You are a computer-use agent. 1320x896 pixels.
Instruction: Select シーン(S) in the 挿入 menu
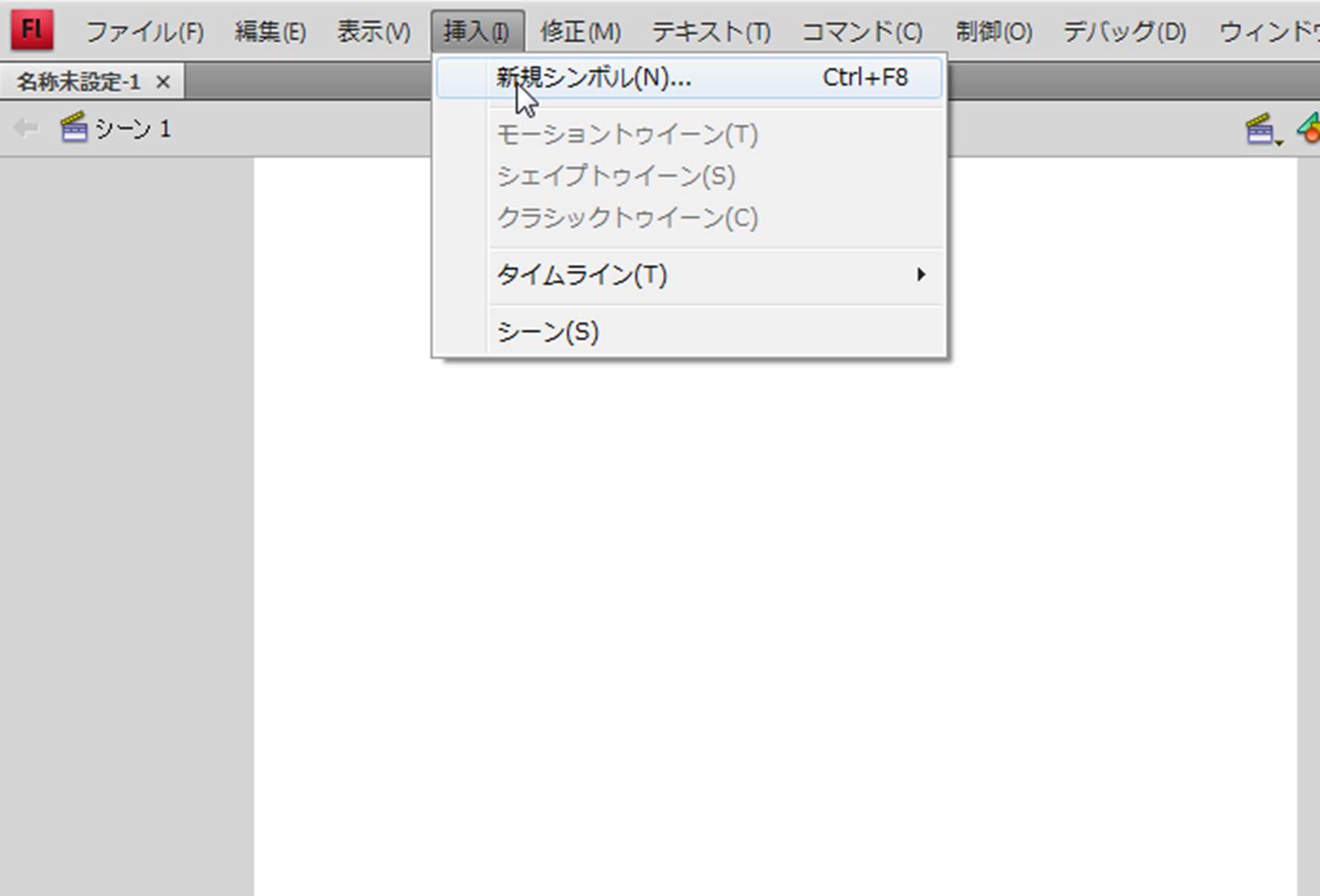(x=548, y=332)
